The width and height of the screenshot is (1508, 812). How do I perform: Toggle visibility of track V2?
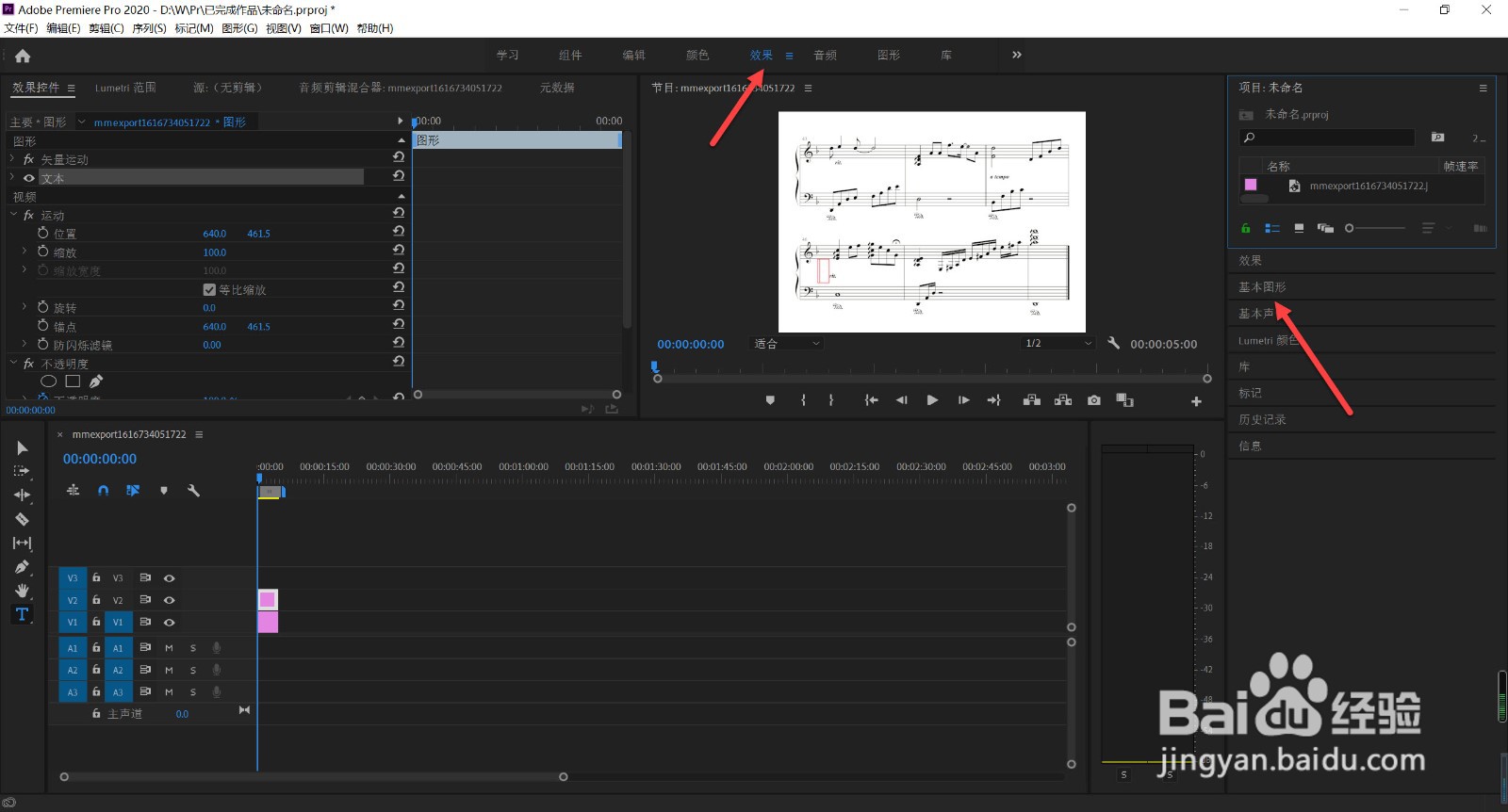click(170, 600)
